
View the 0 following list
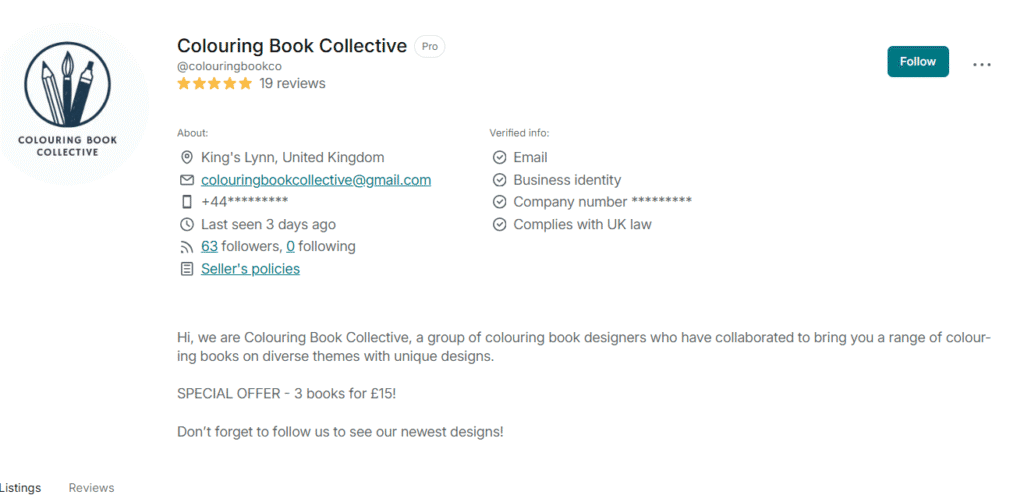pos(290,247)
